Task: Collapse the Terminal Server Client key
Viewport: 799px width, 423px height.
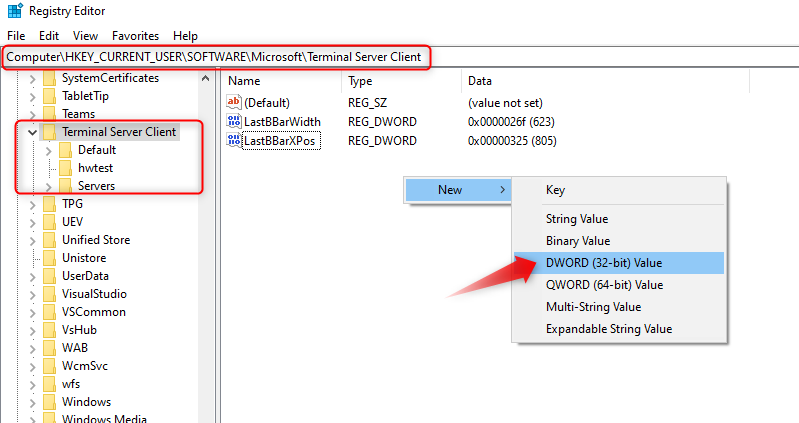Action: coord(33,133)
